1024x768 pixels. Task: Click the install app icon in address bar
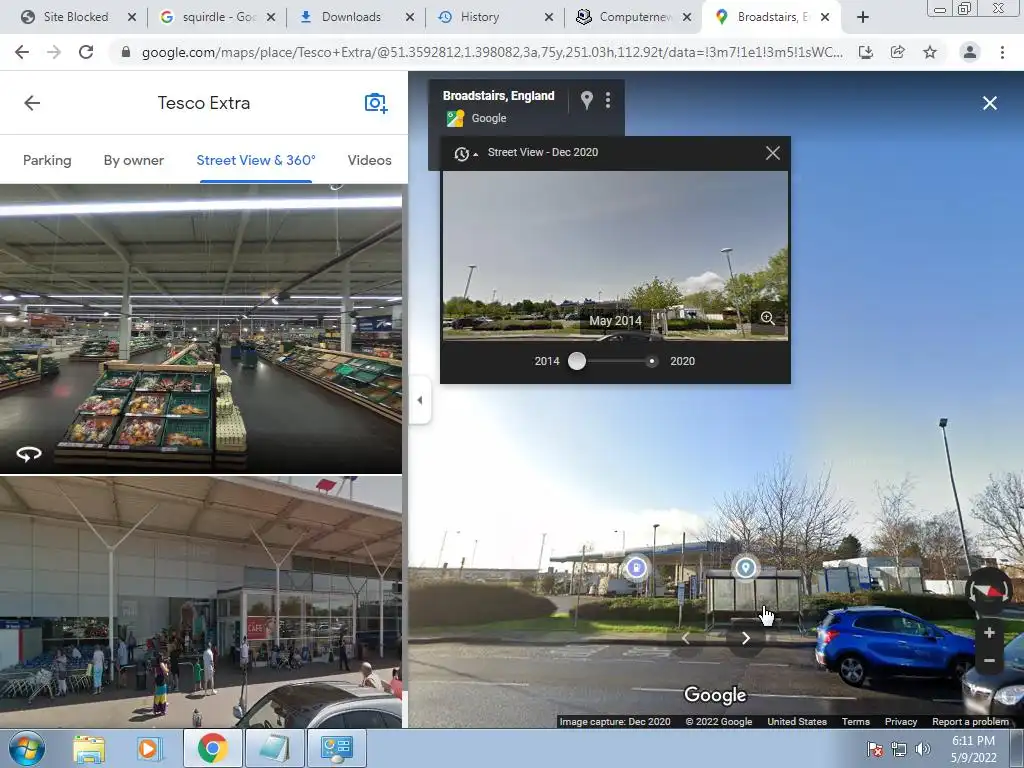[866, 52]
